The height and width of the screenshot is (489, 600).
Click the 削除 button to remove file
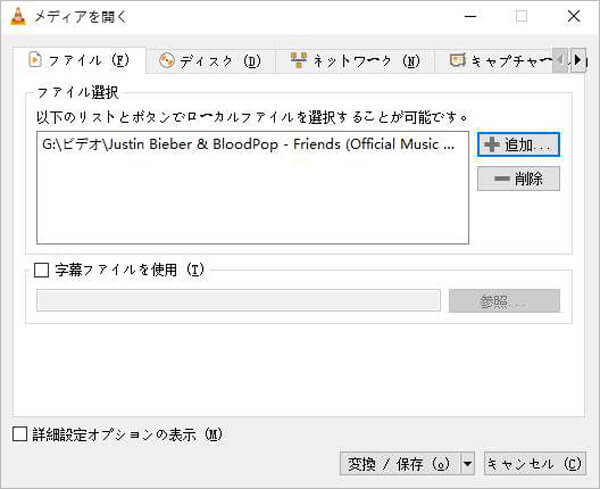[x=518, y=179]
